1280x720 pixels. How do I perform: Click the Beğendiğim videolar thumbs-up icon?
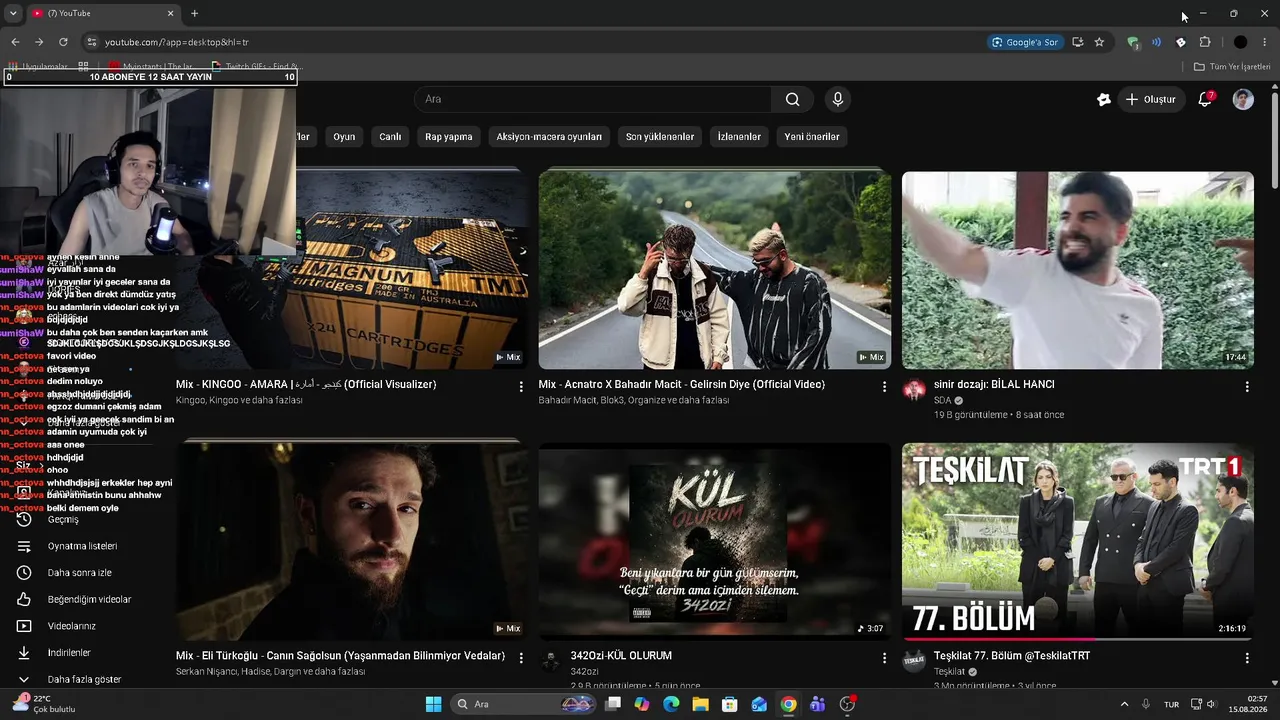pyautogui.click(x=24, y=599)
